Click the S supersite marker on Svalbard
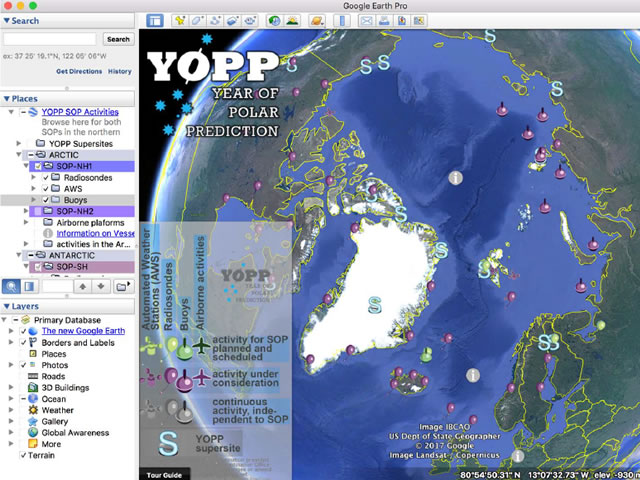This screenshot has height=480, width=640. [x=484, y=270]
